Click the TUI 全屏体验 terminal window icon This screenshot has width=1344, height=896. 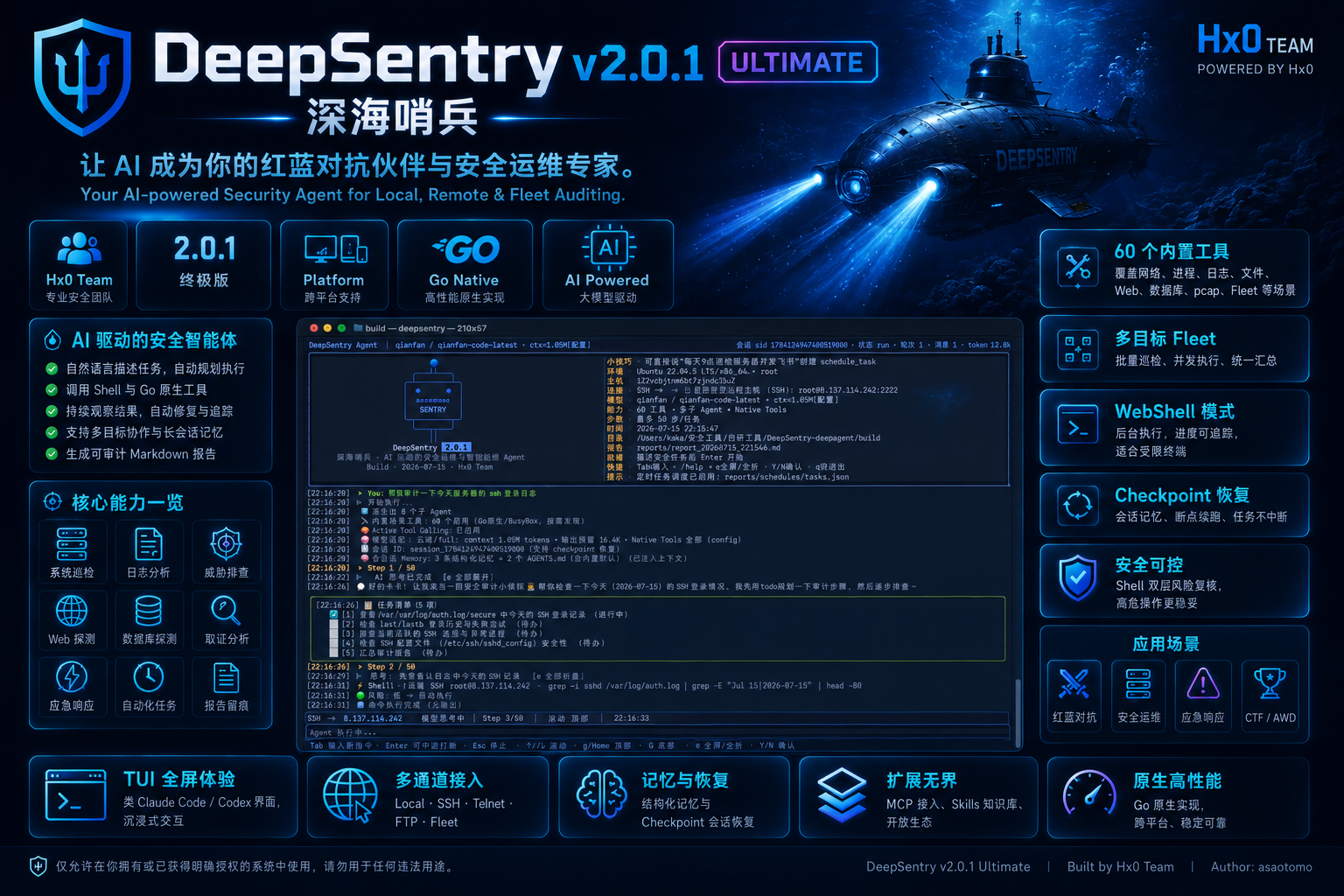[x=76, y=794]
